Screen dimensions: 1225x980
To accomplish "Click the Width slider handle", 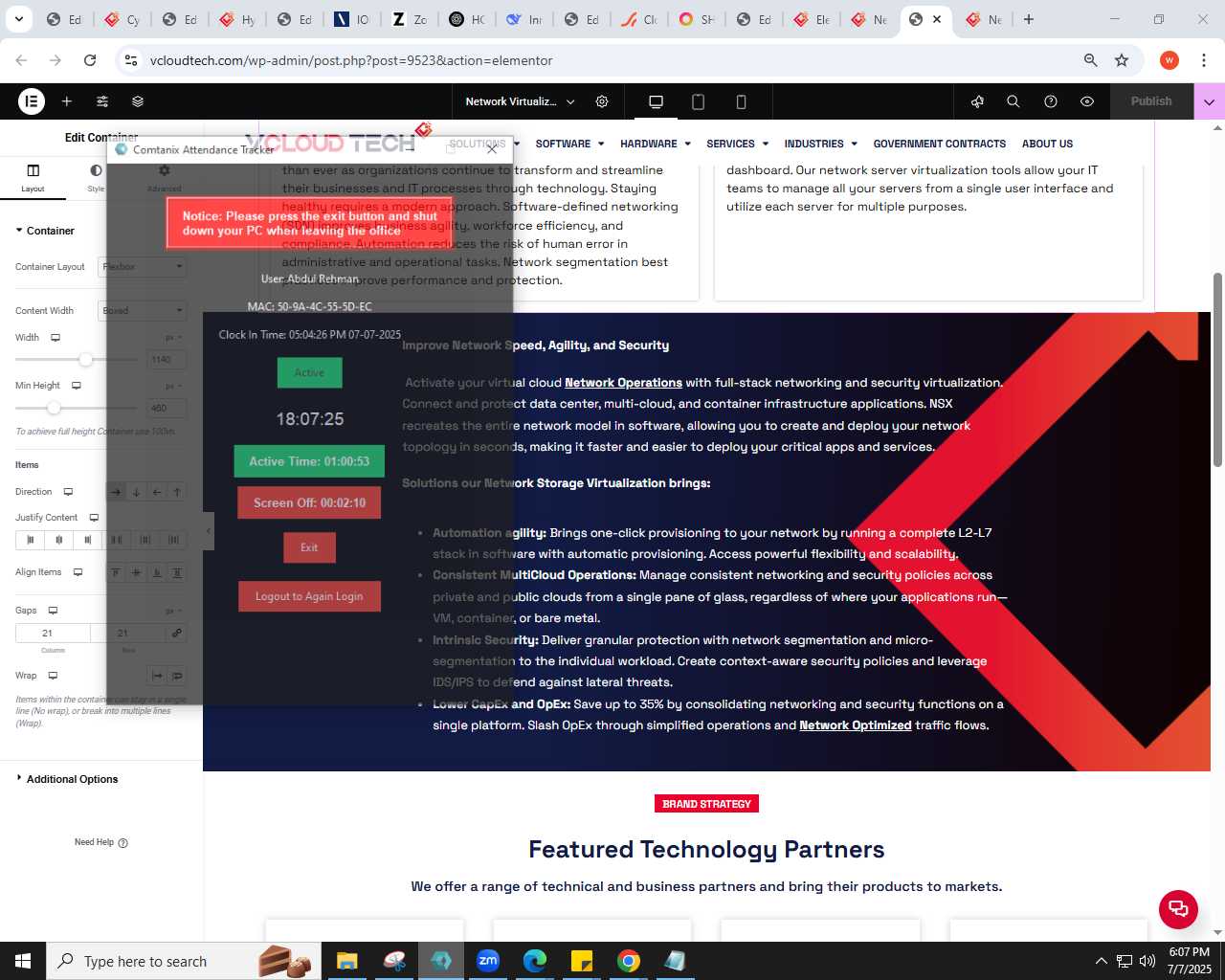I will tap(86, 360).
